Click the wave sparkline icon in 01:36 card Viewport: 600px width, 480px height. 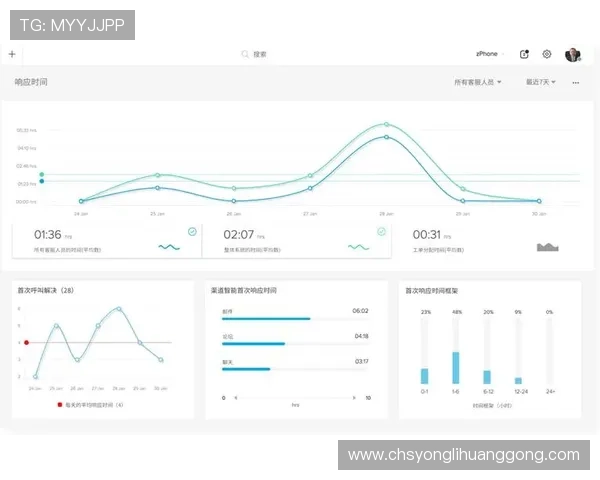(x=168, y=246)
